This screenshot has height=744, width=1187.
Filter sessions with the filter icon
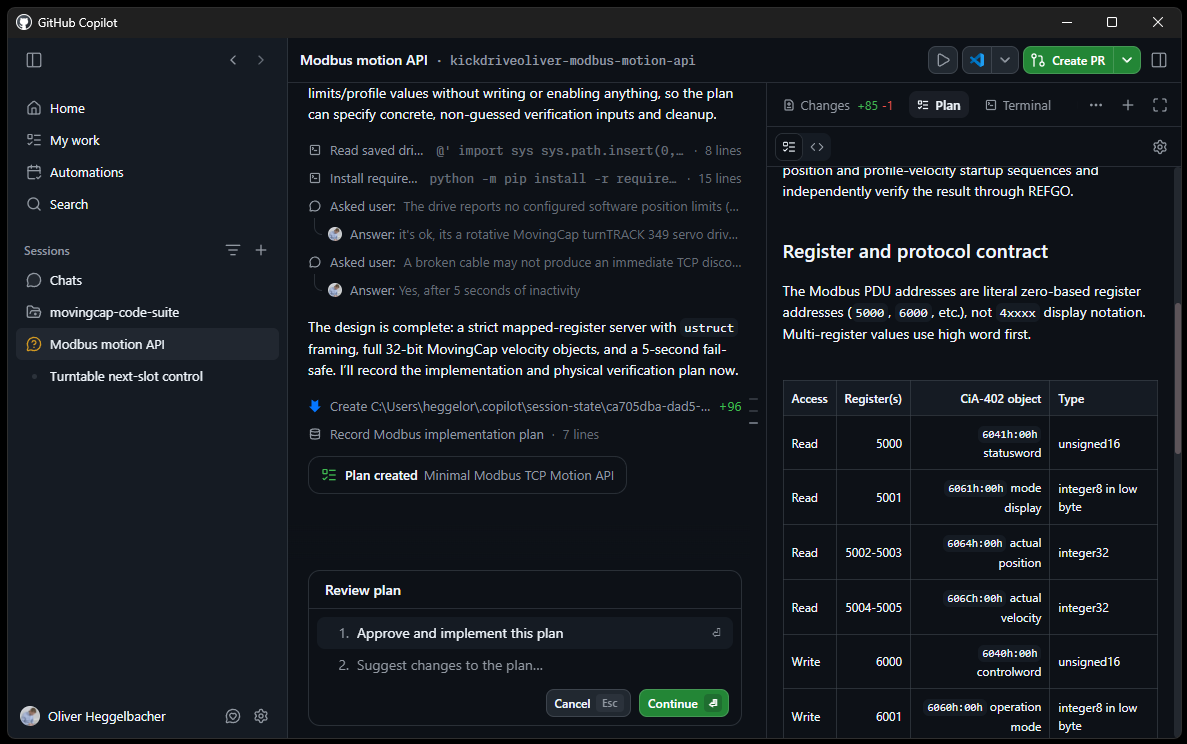(232, 250)
